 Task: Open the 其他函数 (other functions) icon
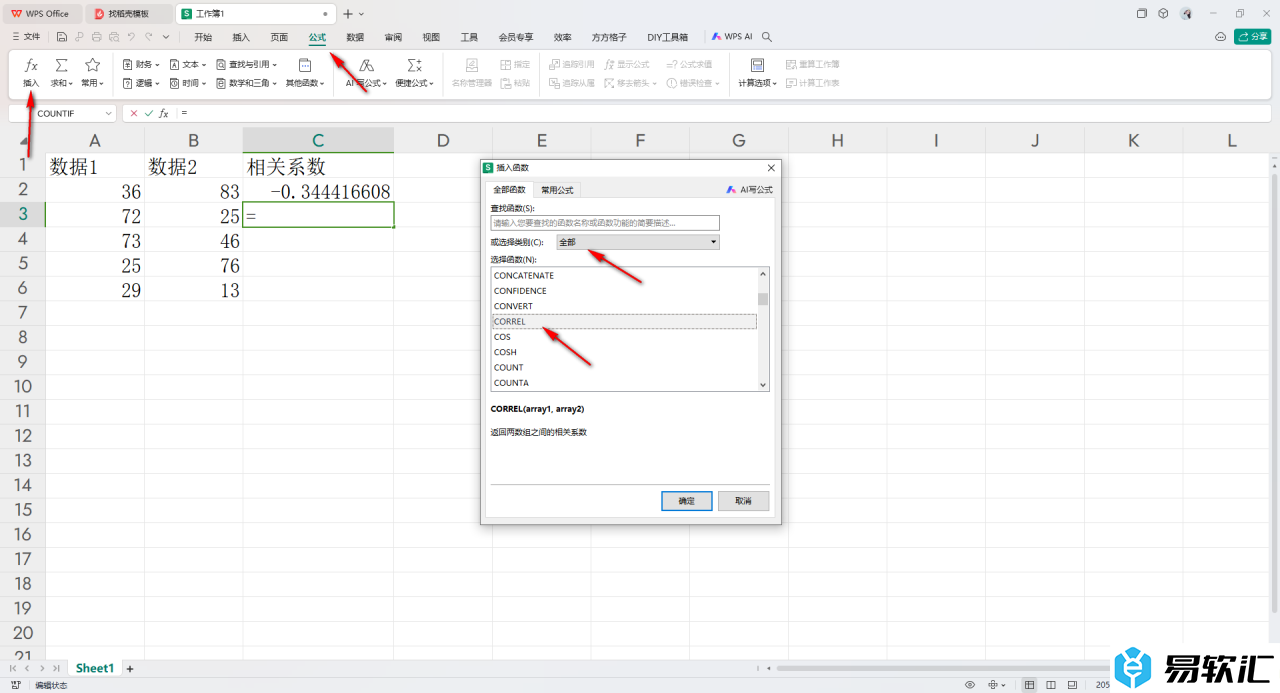click(x=305, y=65)
